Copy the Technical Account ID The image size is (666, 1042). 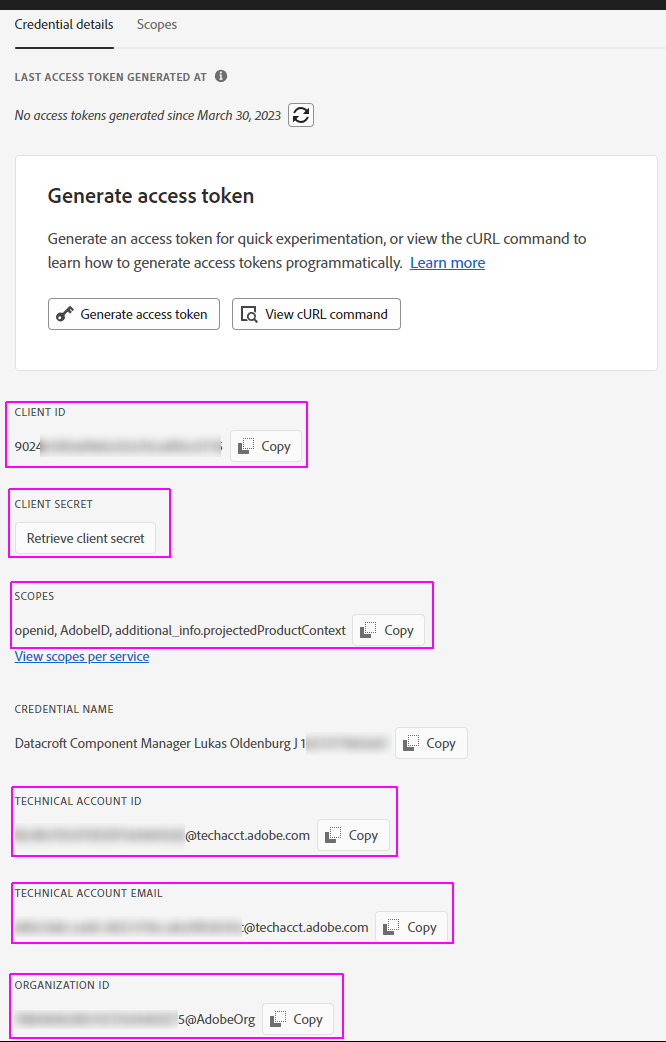353,835
